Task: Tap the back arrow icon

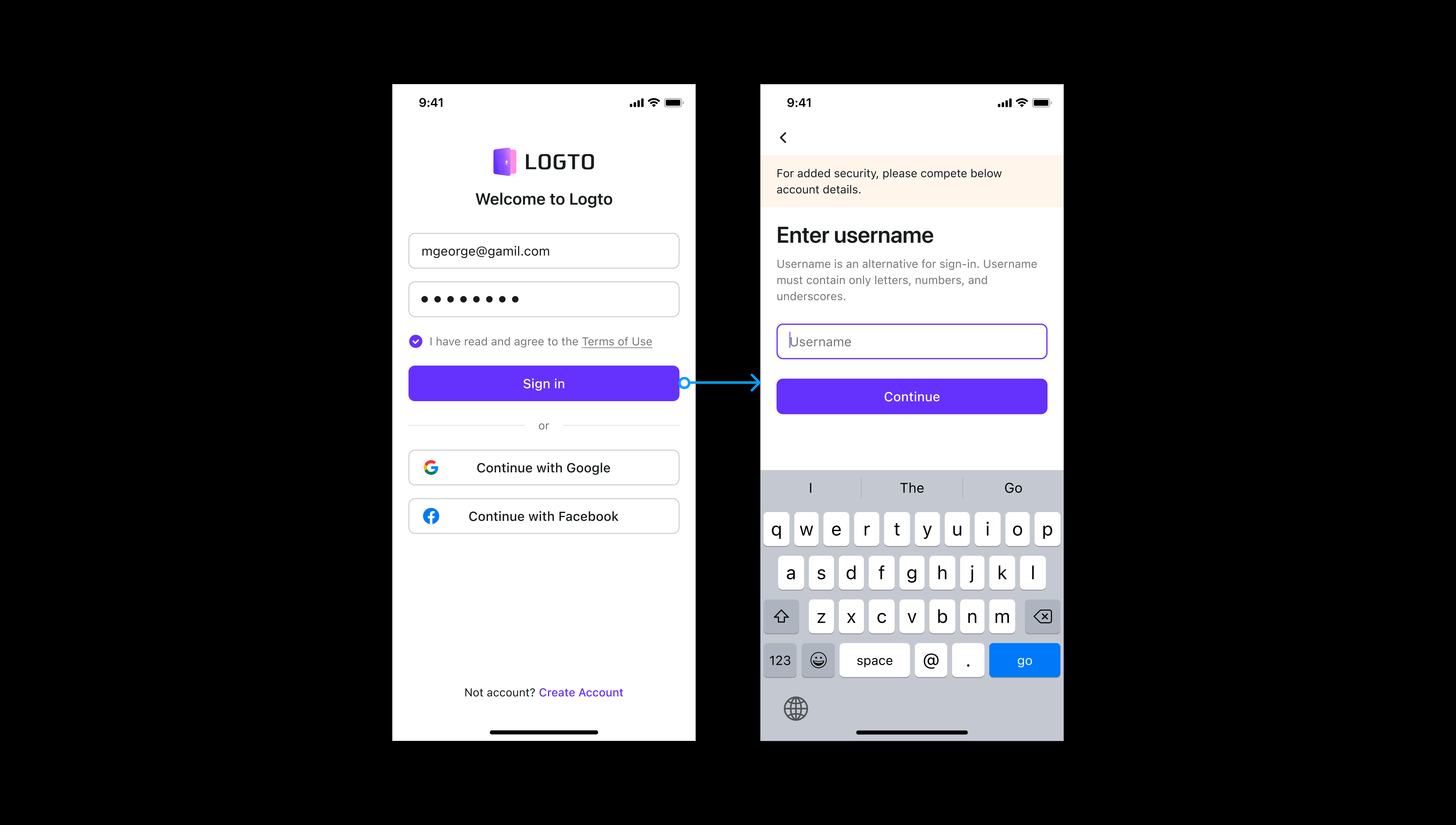Action: click(783, 138)
